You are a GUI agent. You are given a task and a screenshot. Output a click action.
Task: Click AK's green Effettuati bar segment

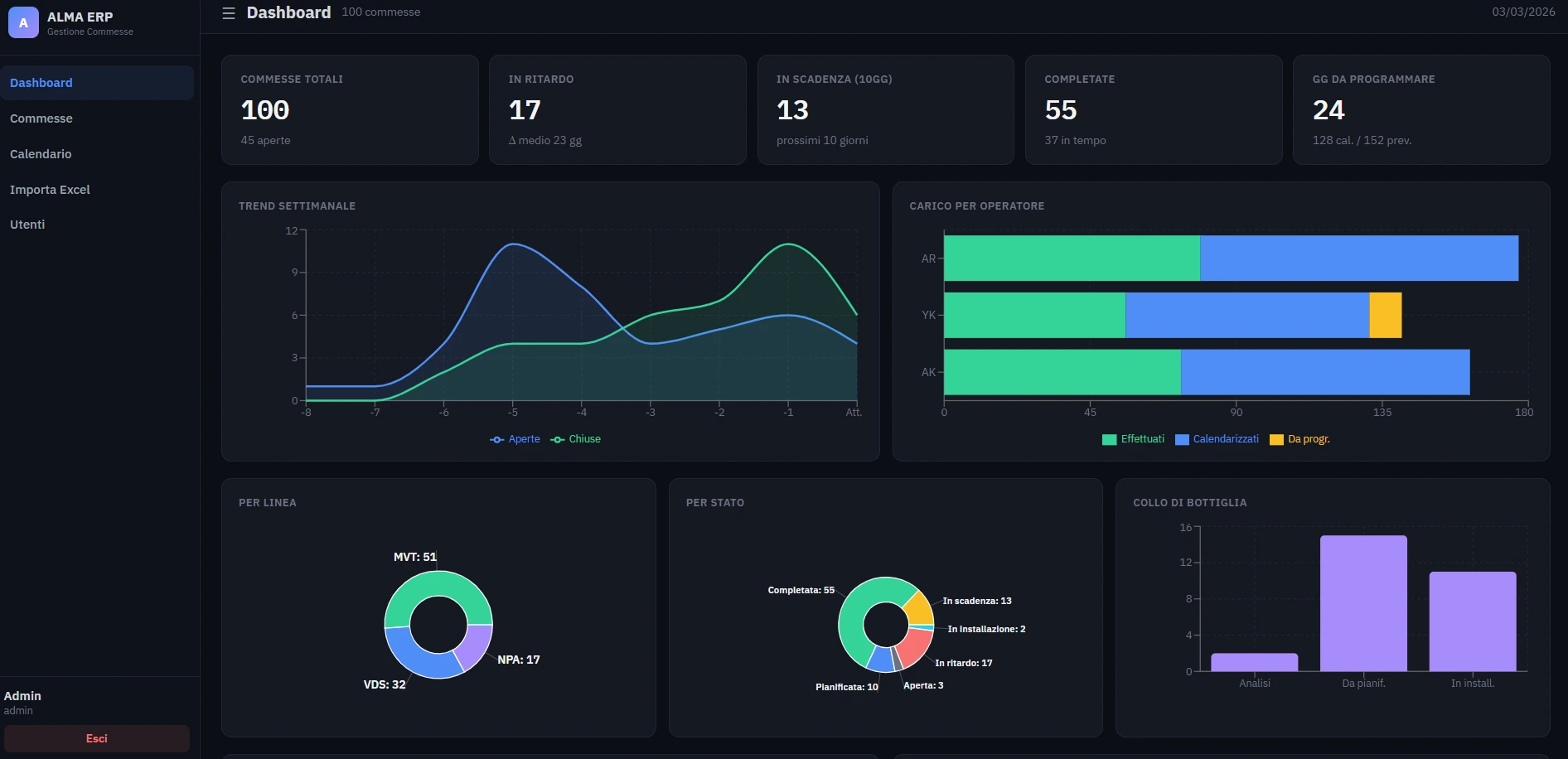click(x=1062, y=372)
